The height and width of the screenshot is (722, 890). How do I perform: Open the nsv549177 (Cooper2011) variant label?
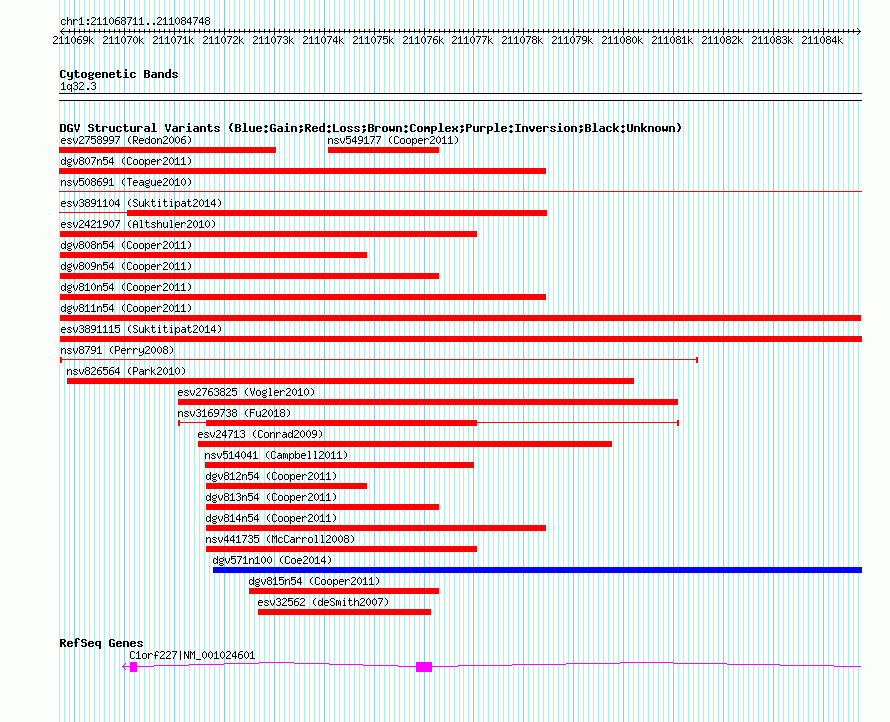(x=393, y=140)
